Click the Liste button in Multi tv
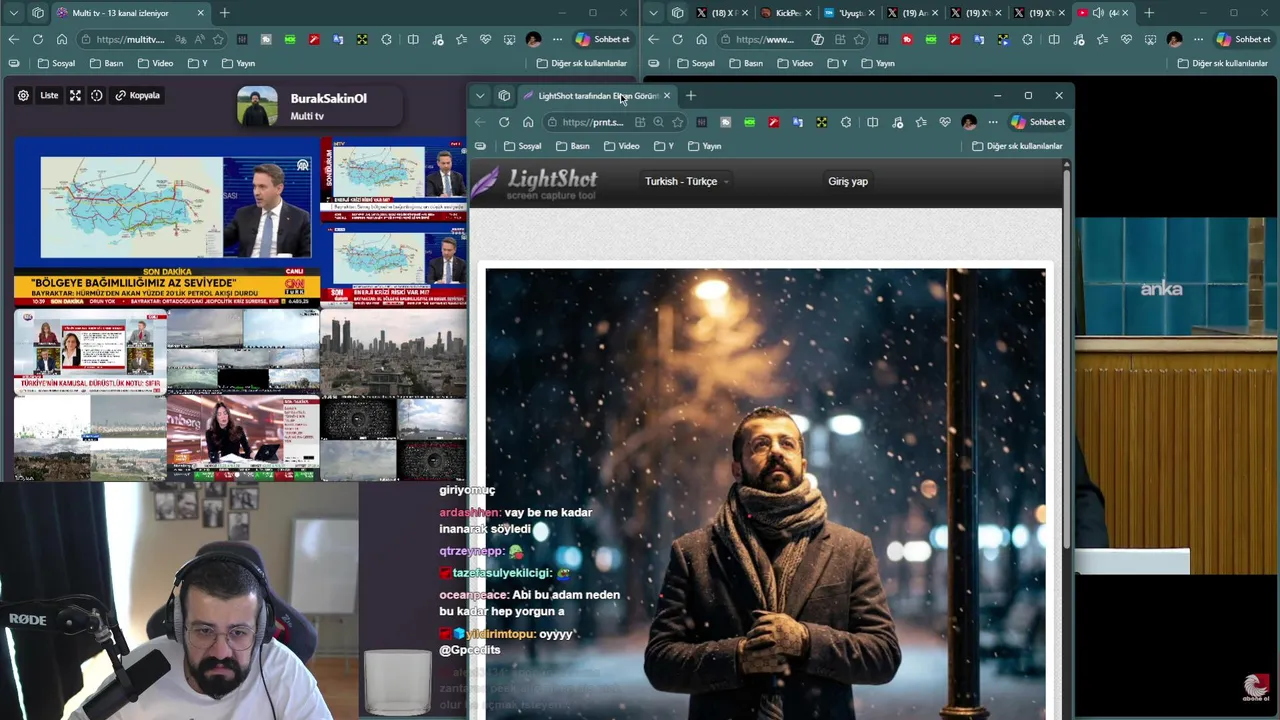This screenshot has height=720, width=1280. click(49, 96)
